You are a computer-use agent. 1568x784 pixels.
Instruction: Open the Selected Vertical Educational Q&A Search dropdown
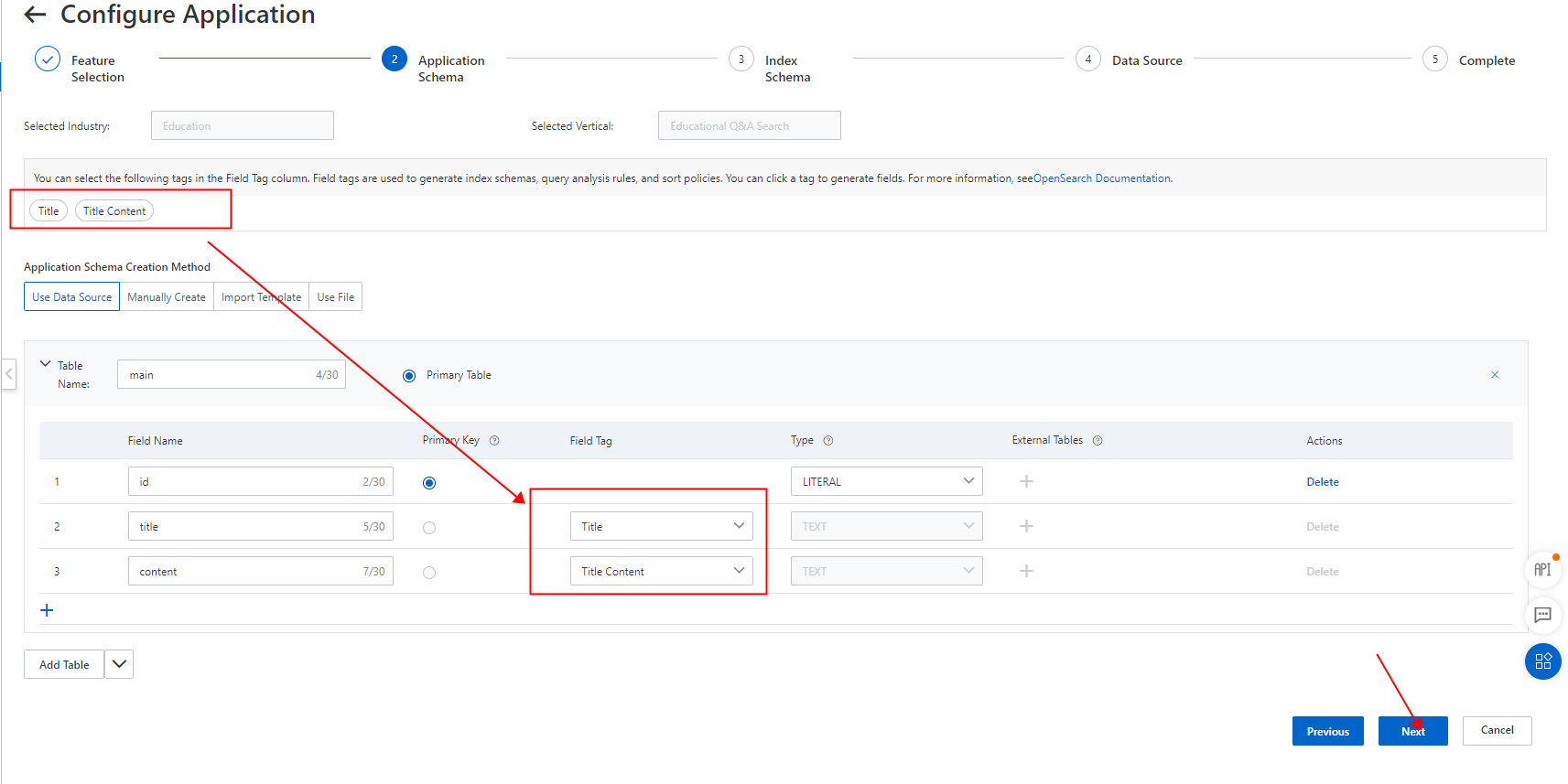[x=750, y=125]
